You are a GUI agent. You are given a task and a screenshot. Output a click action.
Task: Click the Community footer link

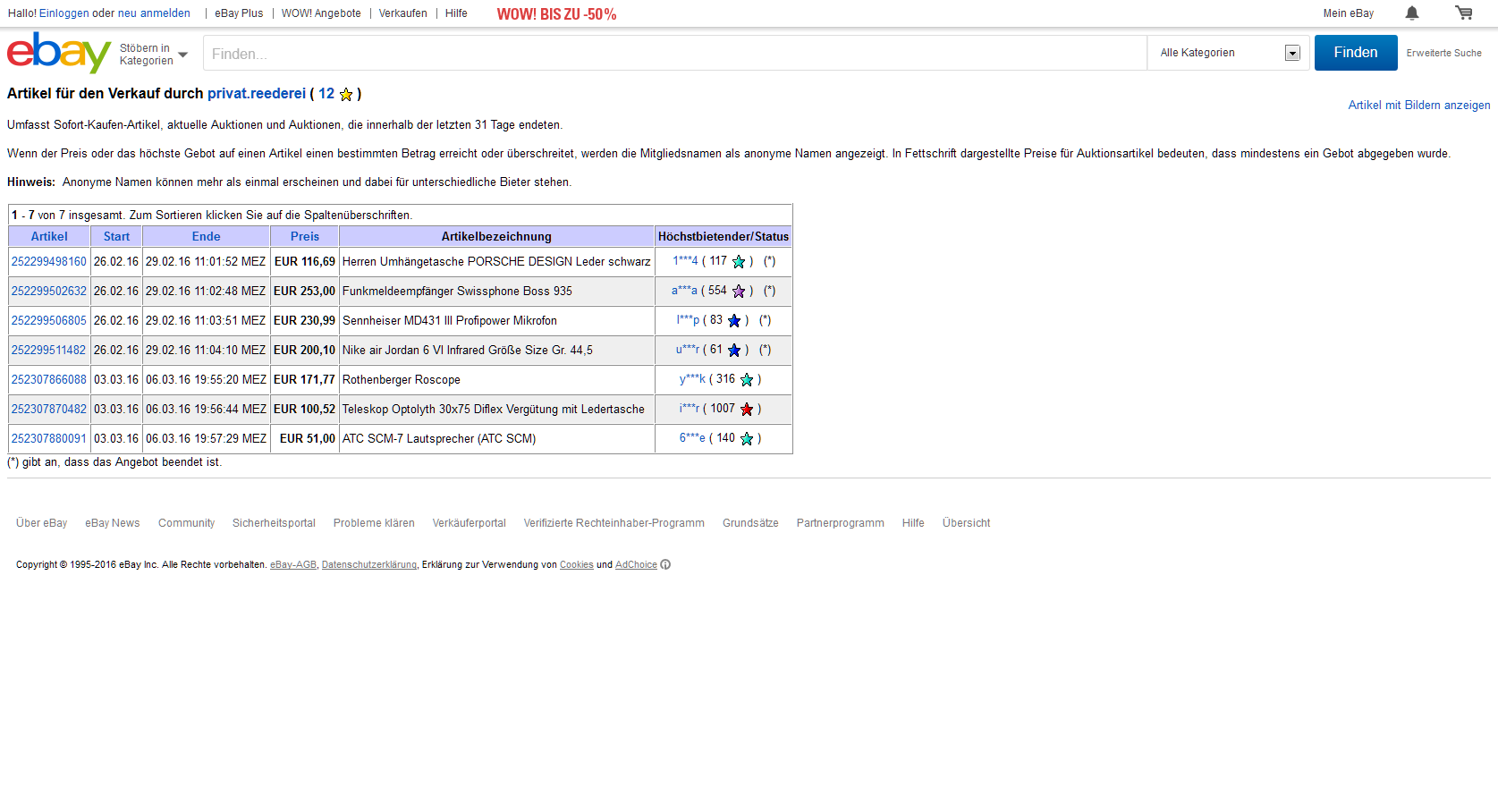click(x=186, y=523)
